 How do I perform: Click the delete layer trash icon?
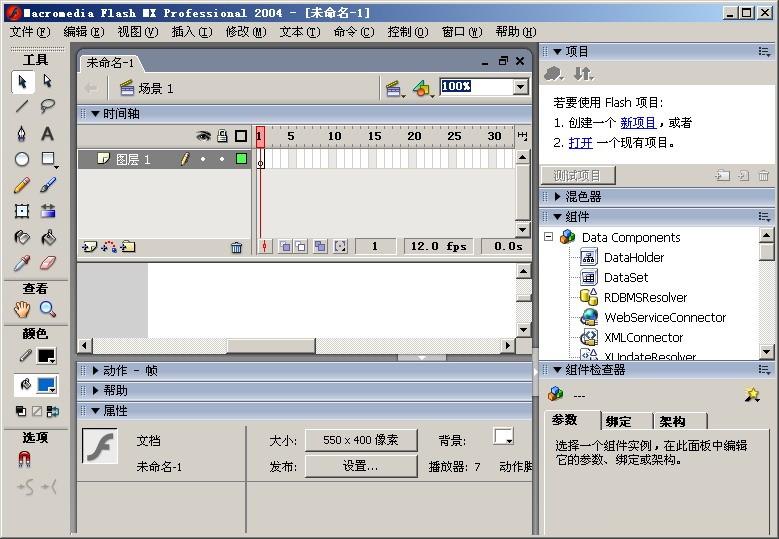pyautogui.click(x=236, y=247)
